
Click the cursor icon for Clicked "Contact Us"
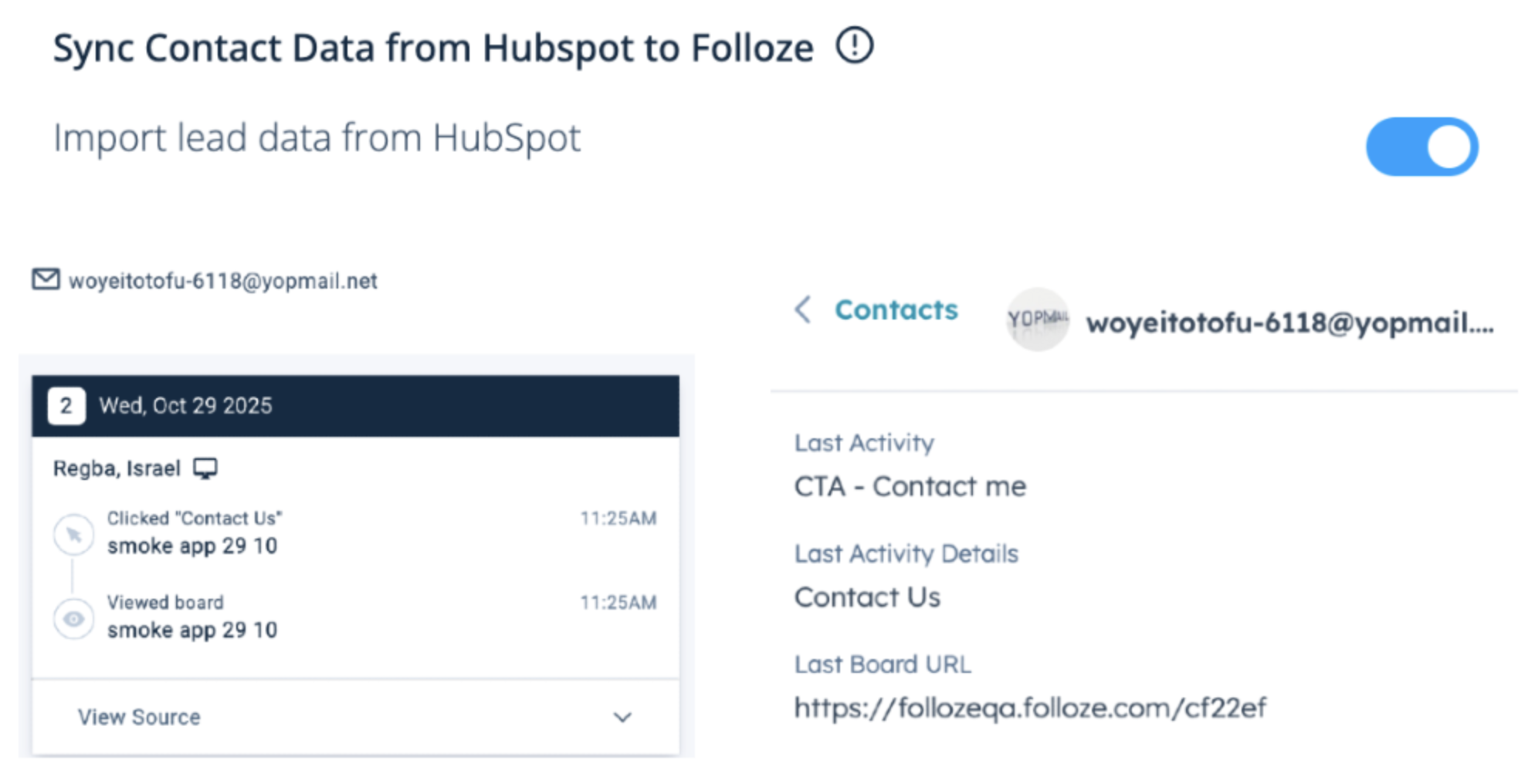(x=73, y=534)
